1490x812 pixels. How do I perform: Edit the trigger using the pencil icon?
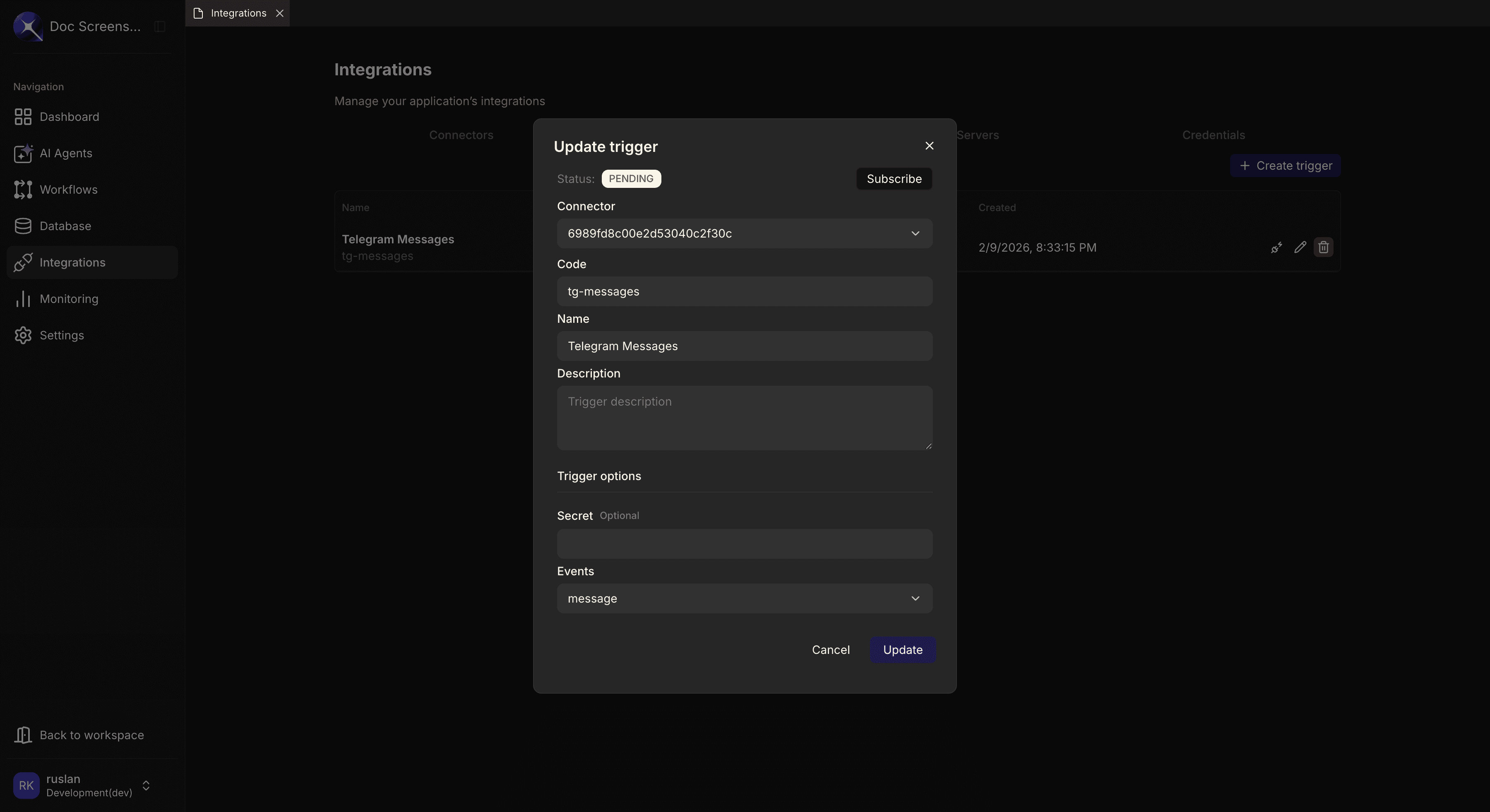click(1300, 247)
